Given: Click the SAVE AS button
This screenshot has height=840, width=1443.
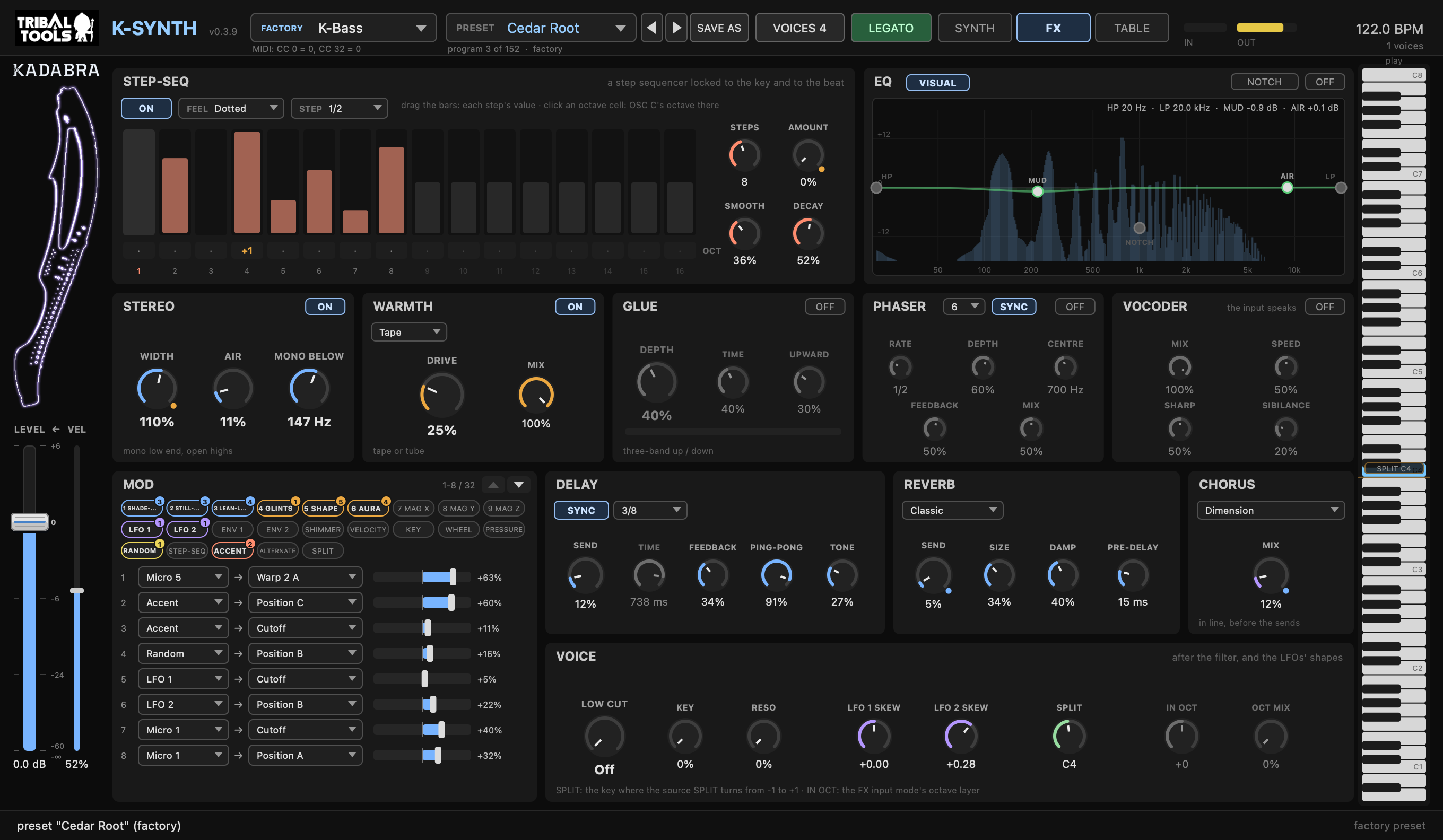Looking at the screenshot, I should point(719,28).
